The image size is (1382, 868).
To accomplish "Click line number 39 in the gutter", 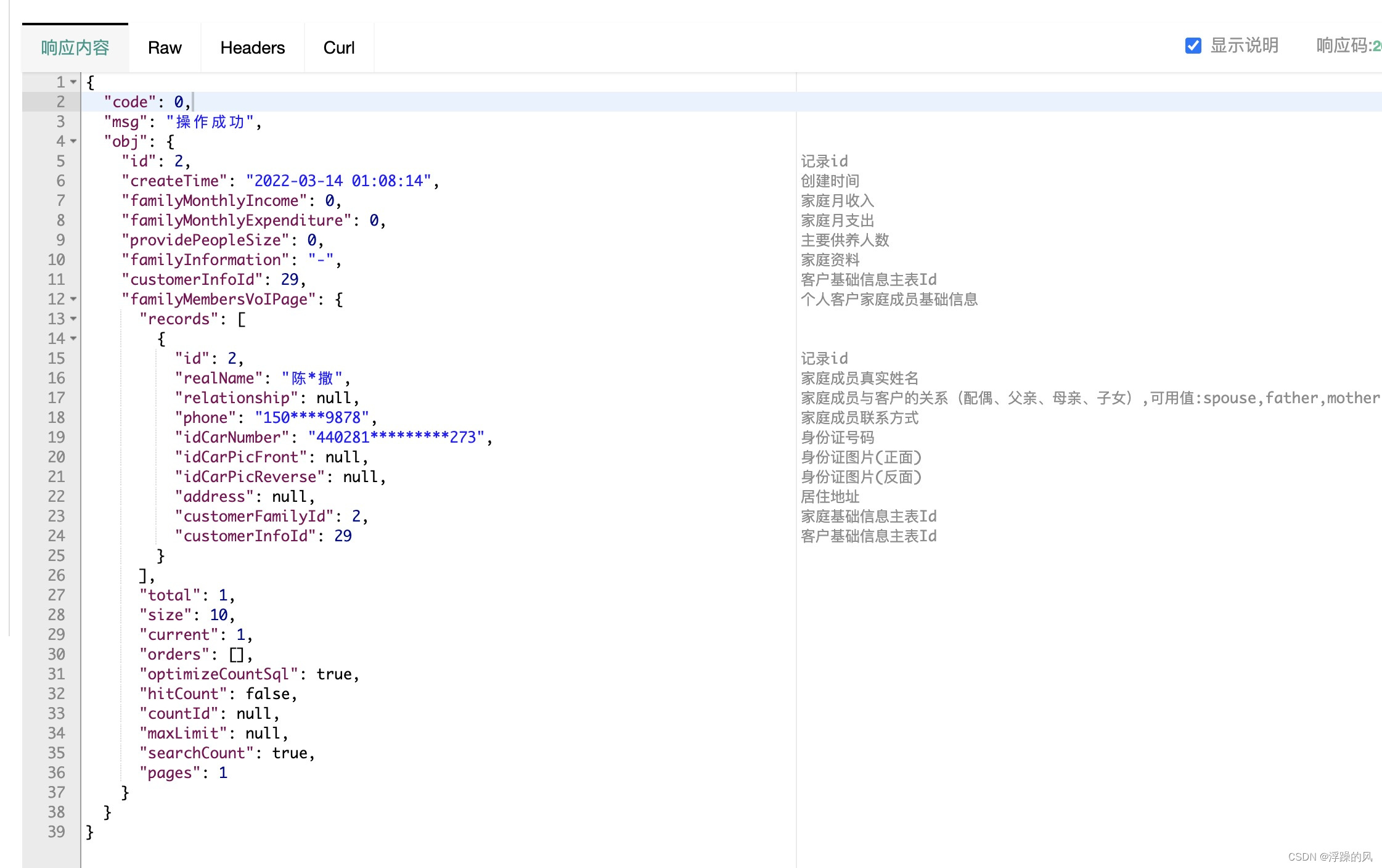I will [x=56, y=832].
